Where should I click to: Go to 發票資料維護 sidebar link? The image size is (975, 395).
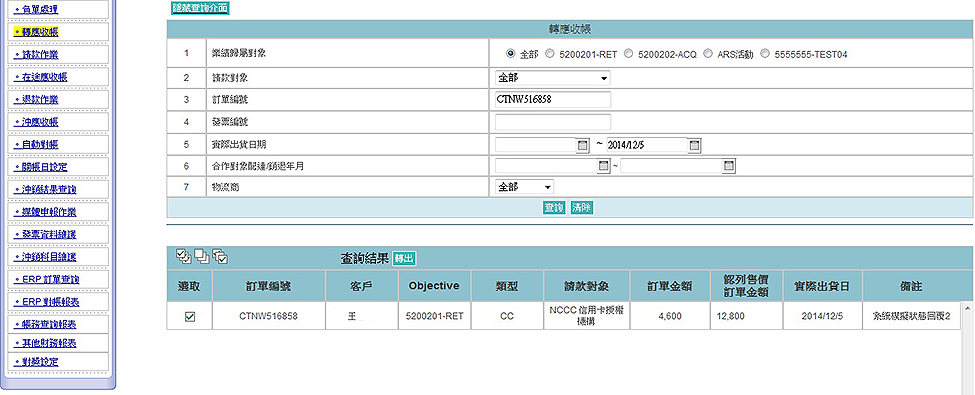click(45, 234)
